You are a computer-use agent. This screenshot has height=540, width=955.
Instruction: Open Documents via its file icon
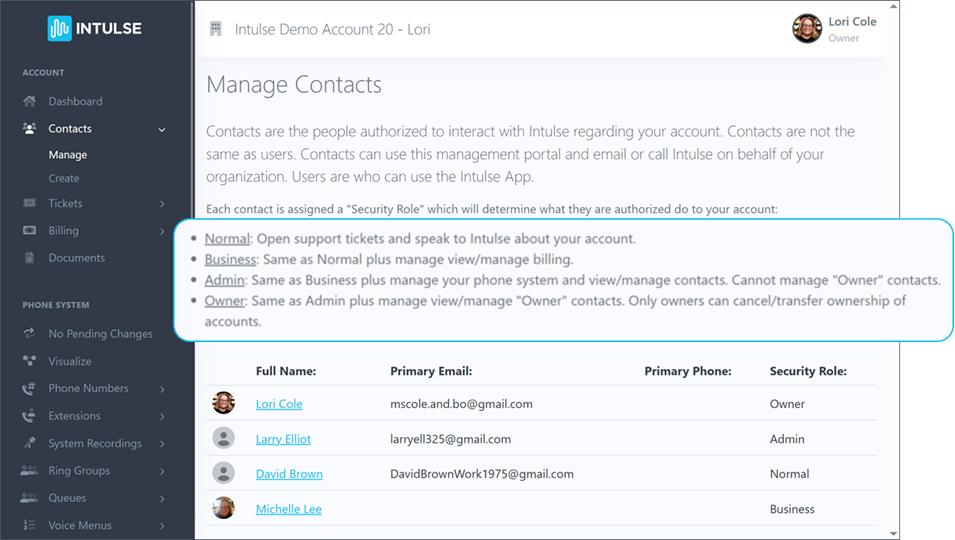tap(29, 258)
